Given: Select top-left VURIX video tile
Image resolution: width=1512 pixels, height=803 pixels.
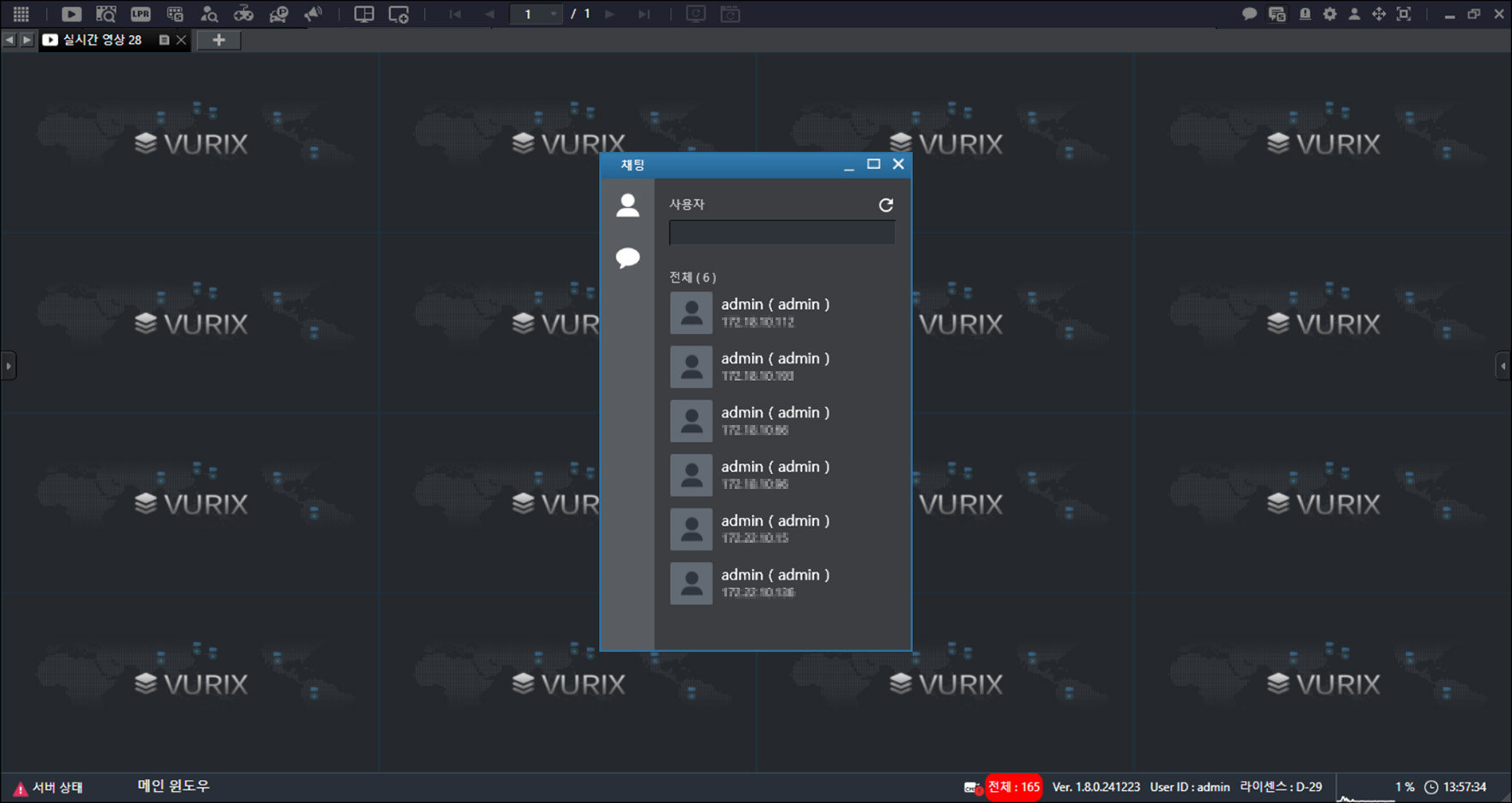Looking at the screenshot, I should tap(189, 143).
